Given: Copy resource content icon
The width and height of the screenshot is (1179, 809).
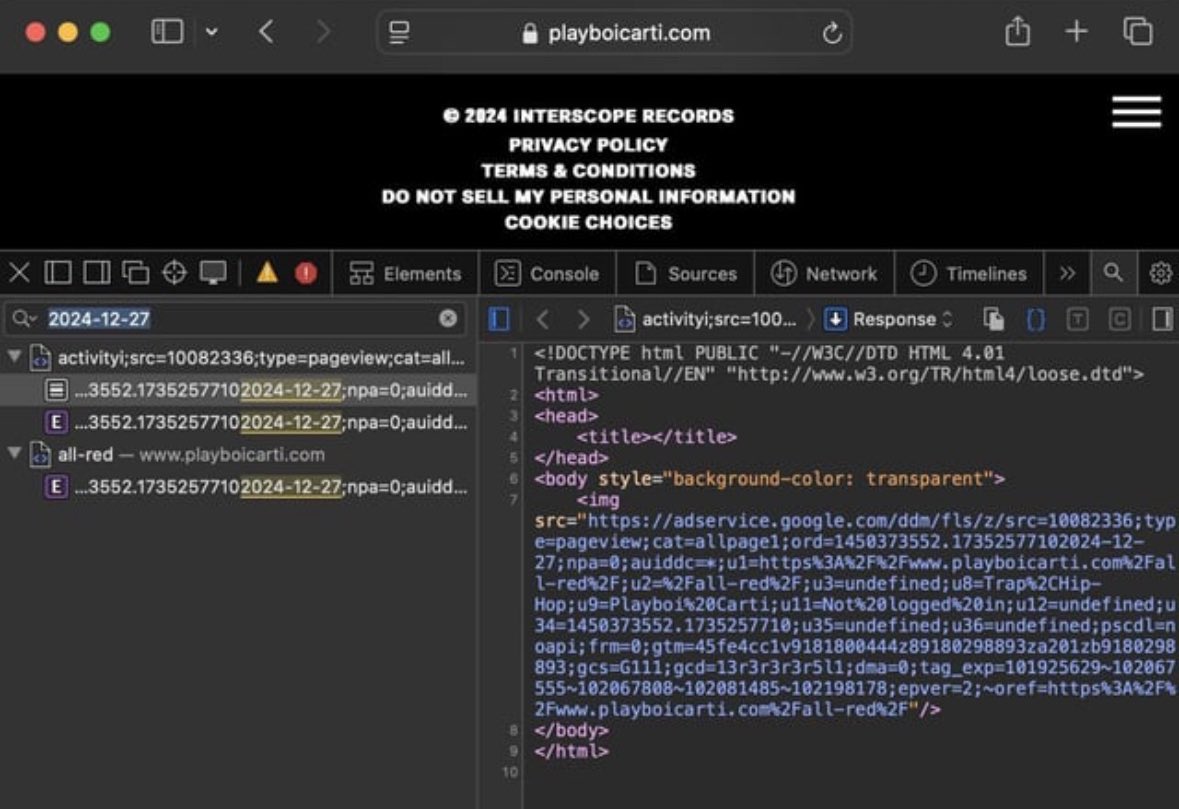Looking at the screenshot, I should click(994, 320).
